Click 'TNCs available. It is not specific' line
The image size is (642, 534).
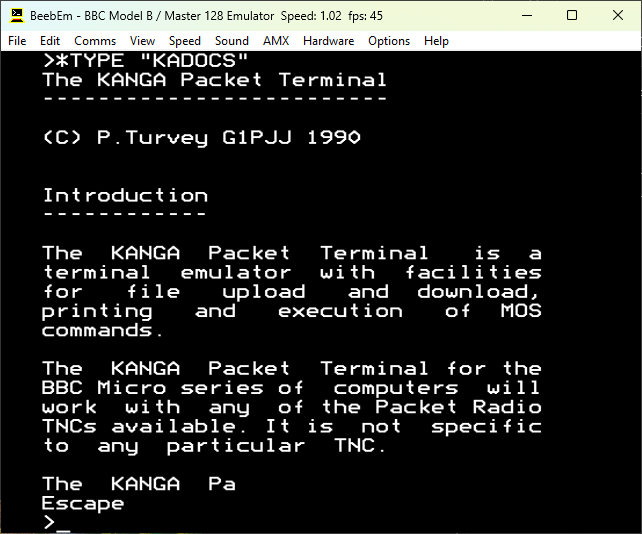[292, 427]
